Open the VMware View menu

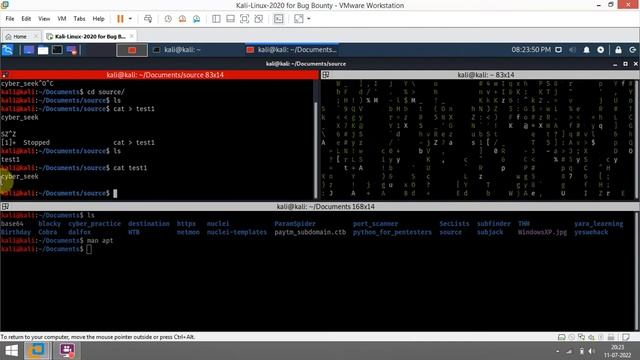pyautogui.click(x=44, y=19)
